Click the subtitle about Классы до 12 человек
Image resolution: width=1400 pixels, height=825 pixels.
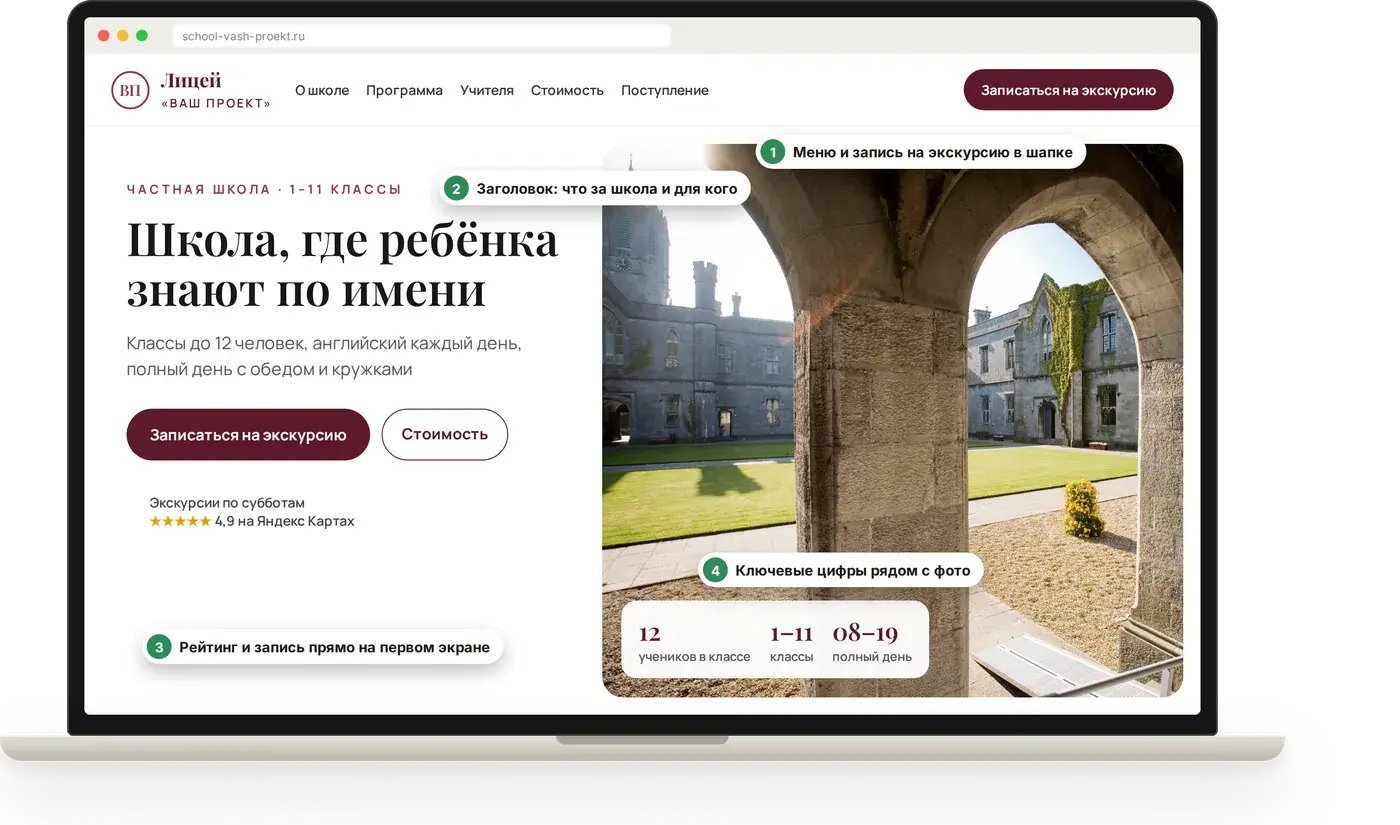[x=324, y=356]
